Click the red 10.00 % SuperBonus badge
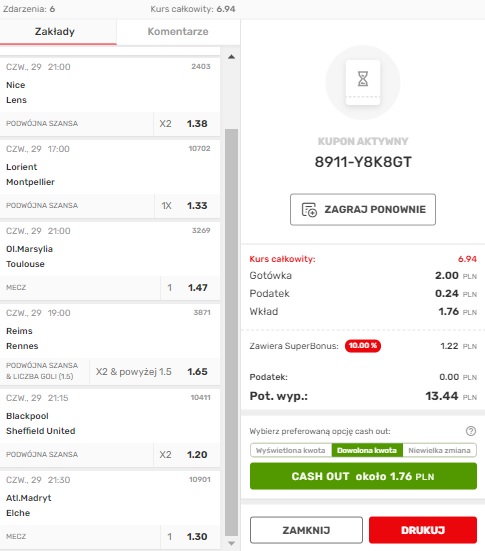Viewport: 485px width, 551px height. (363, 346)
